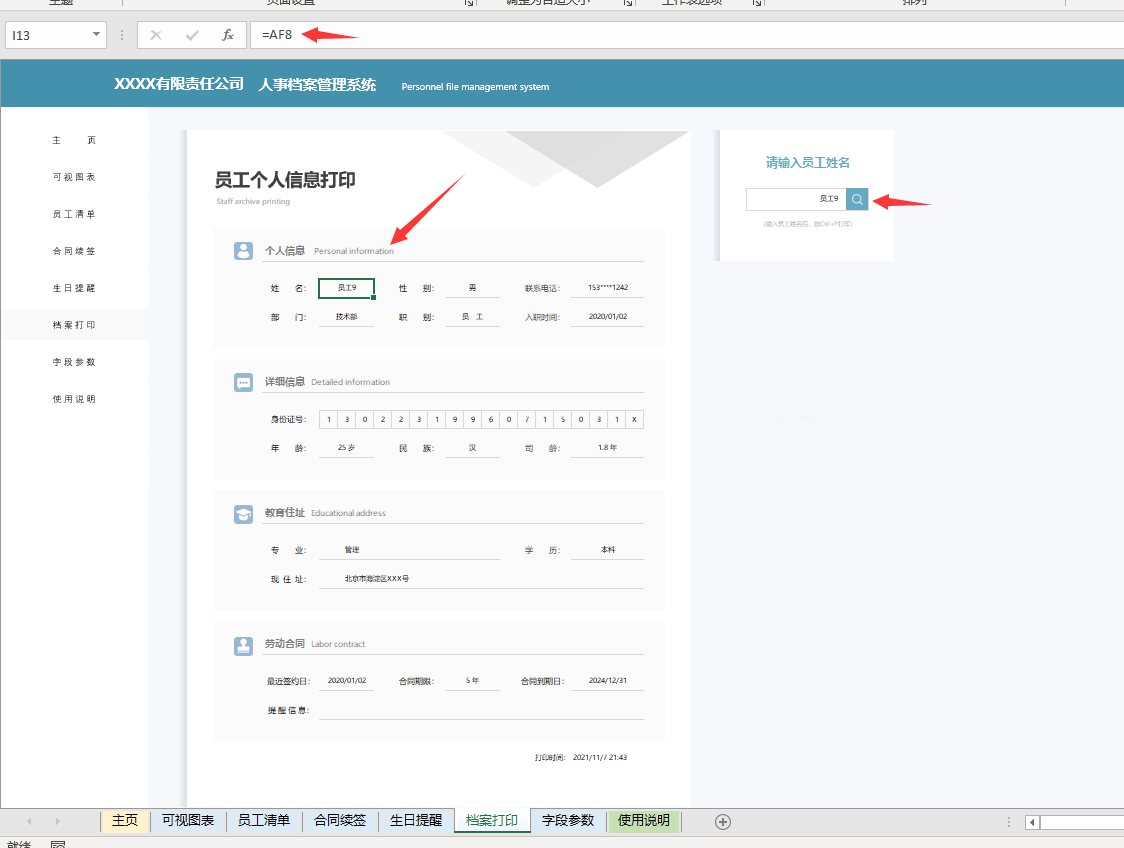Viewport: 1124px width, 848px height.
Task: Click the hire date 2020/01/02 beside 入职时间
Action: pyautogui.click(x=608, y=316)
